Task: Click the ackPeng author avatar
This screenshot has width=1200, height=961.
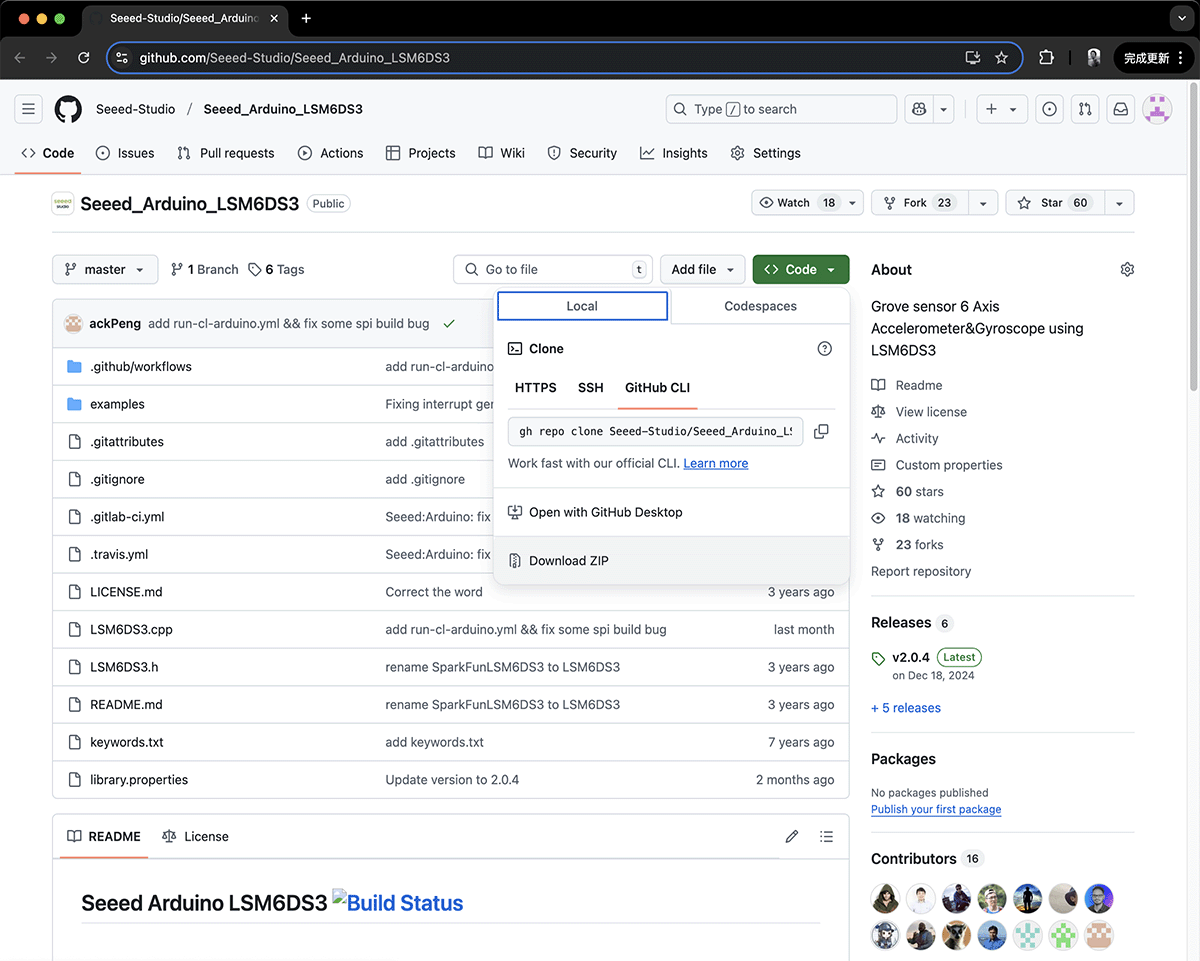Action: pyautogui.click(x=73, y=323)
